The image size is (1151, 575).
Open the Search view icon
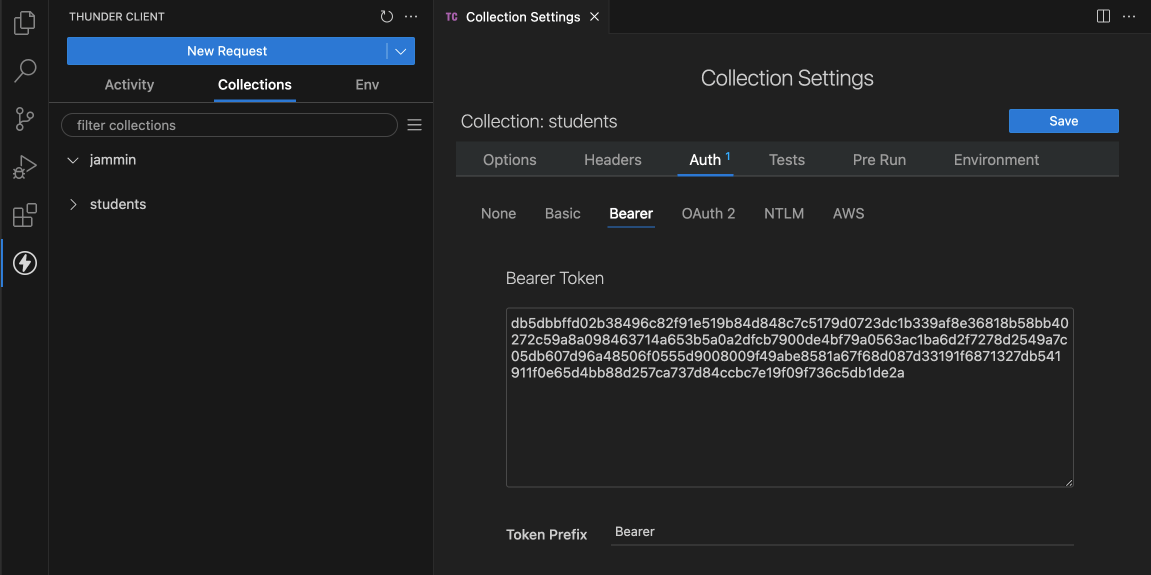click(25, 71)
